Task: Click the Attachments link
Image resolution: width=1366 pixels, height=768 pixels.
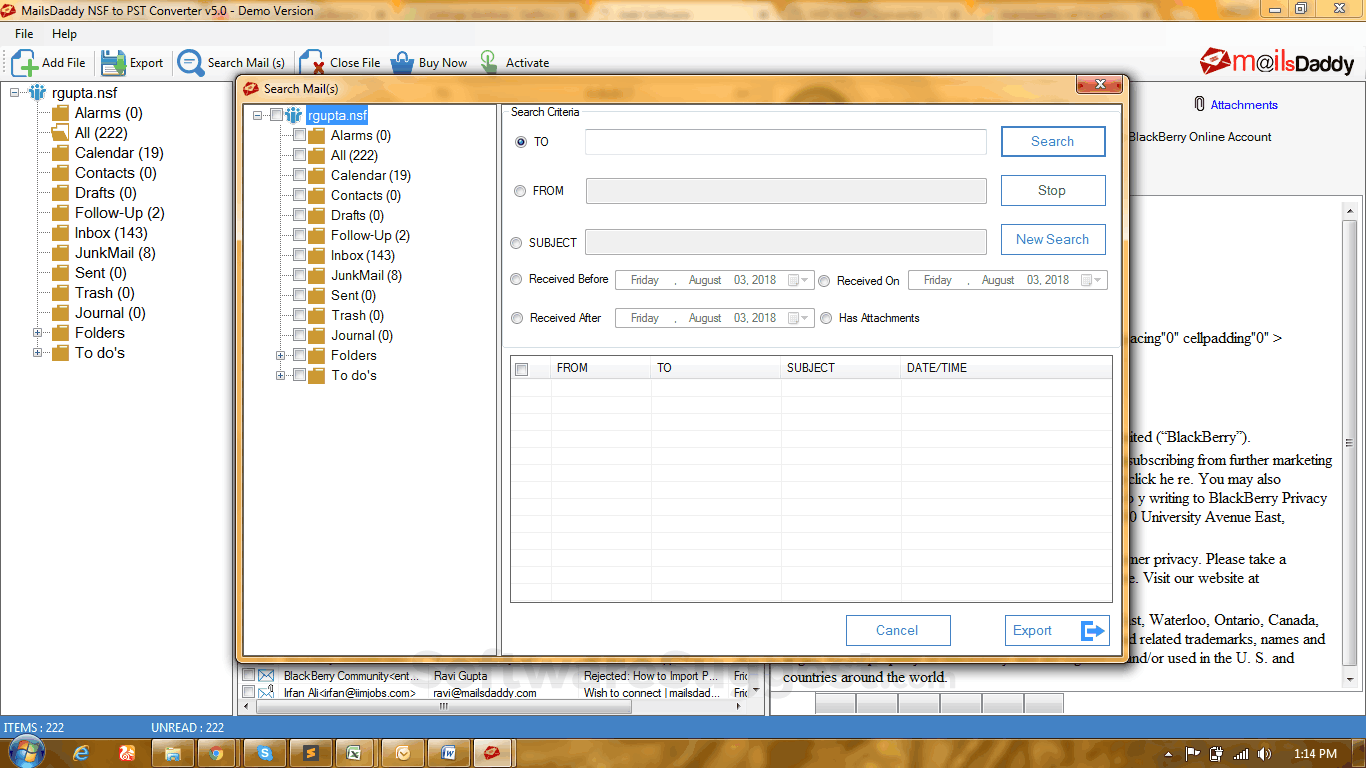Action: (1244, 105)
